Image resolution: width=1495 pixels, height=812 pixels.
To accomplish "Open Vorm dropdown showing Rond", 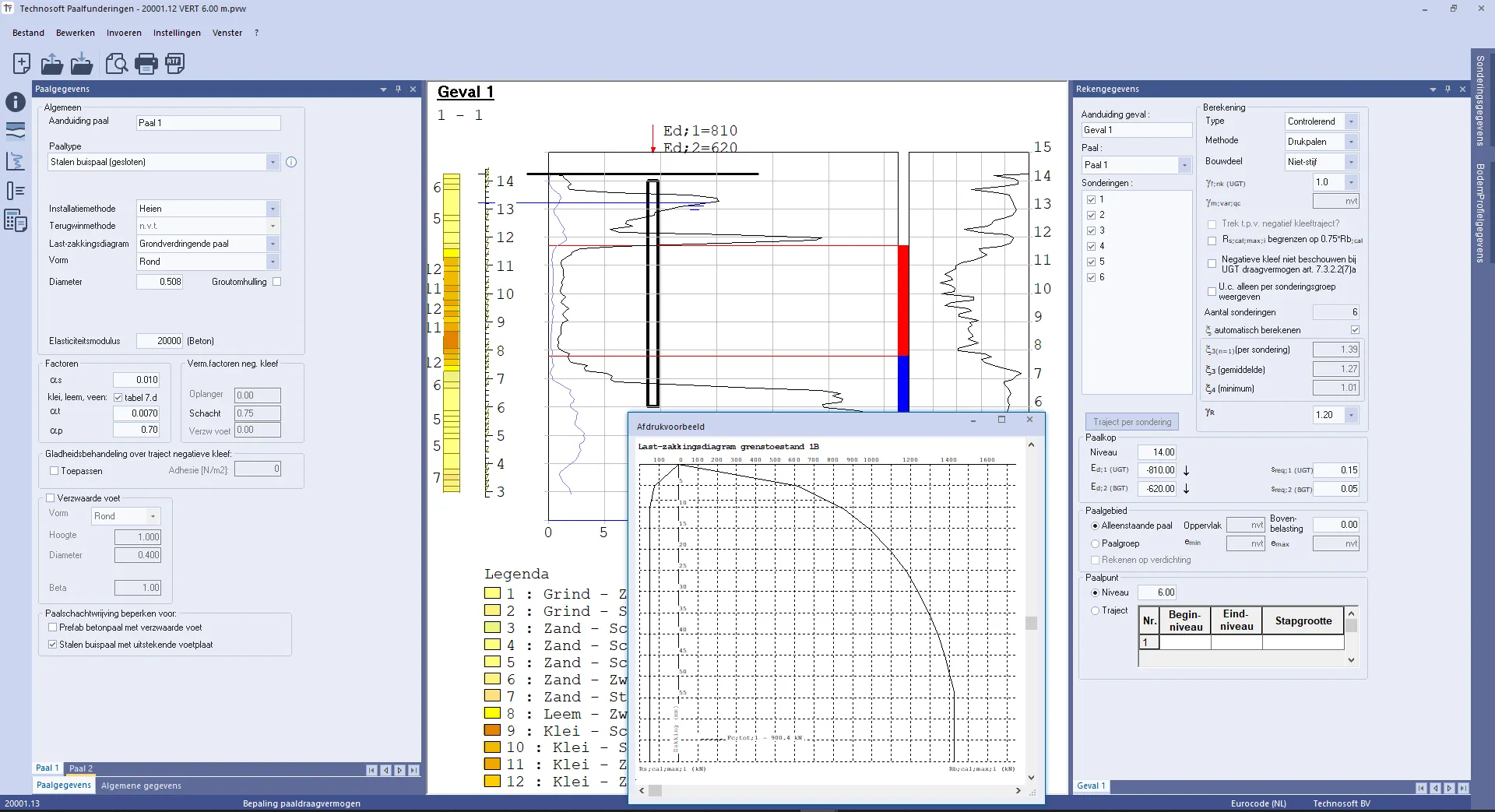I will (273, 262).
